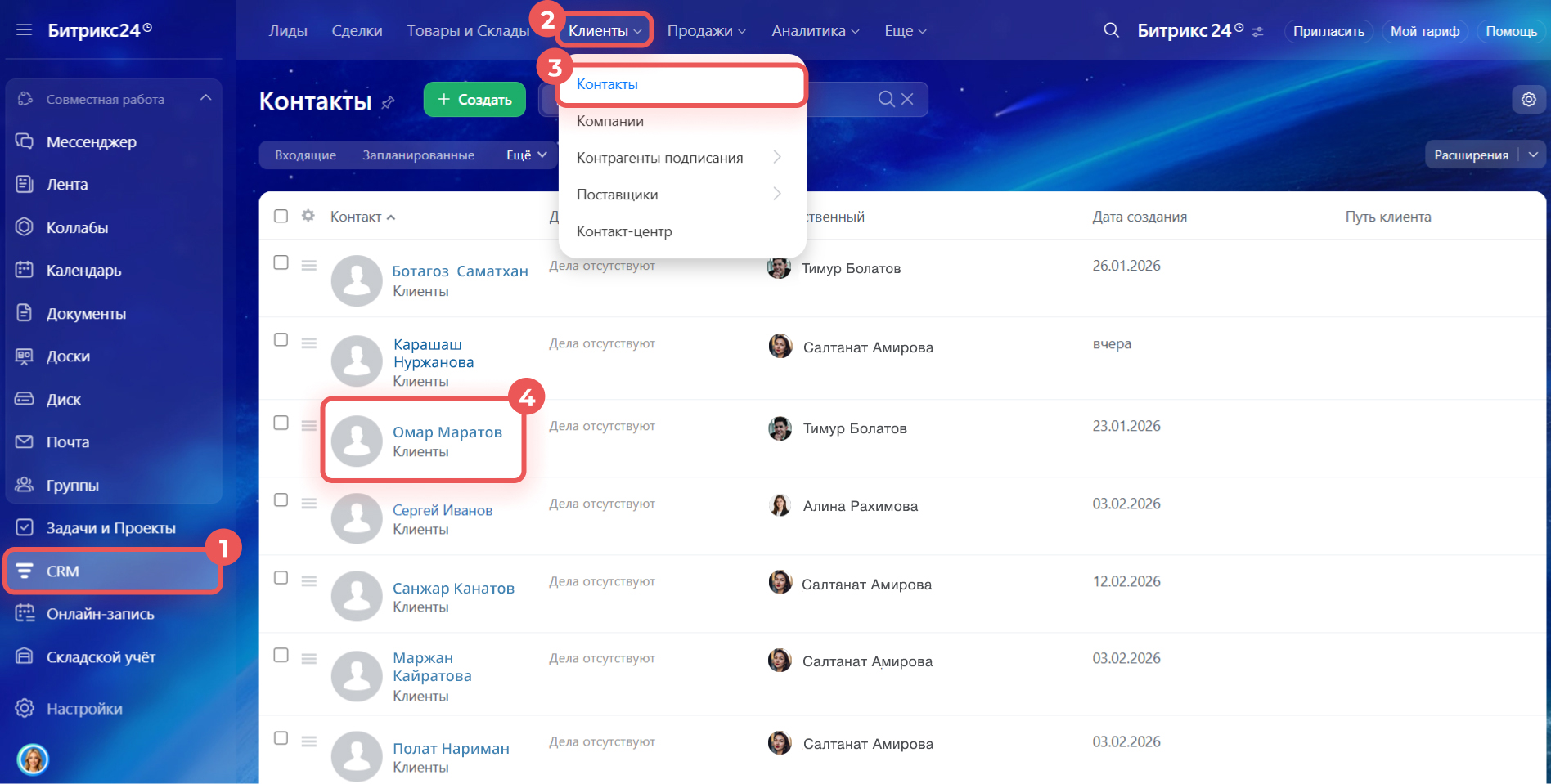This screenshot has width=1551, height=784.
Task: Clear the search filter with X icon
Action: coord(907,99)
